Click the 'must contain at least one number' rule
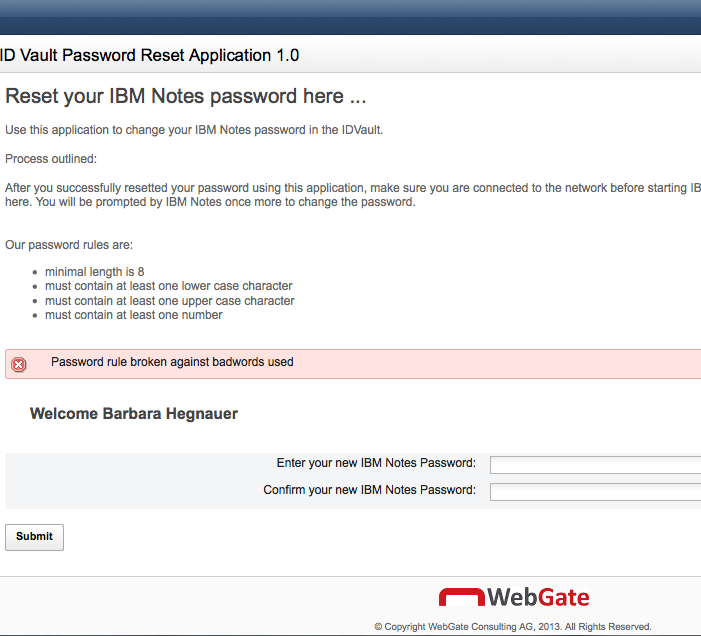 tap(133, 315)
